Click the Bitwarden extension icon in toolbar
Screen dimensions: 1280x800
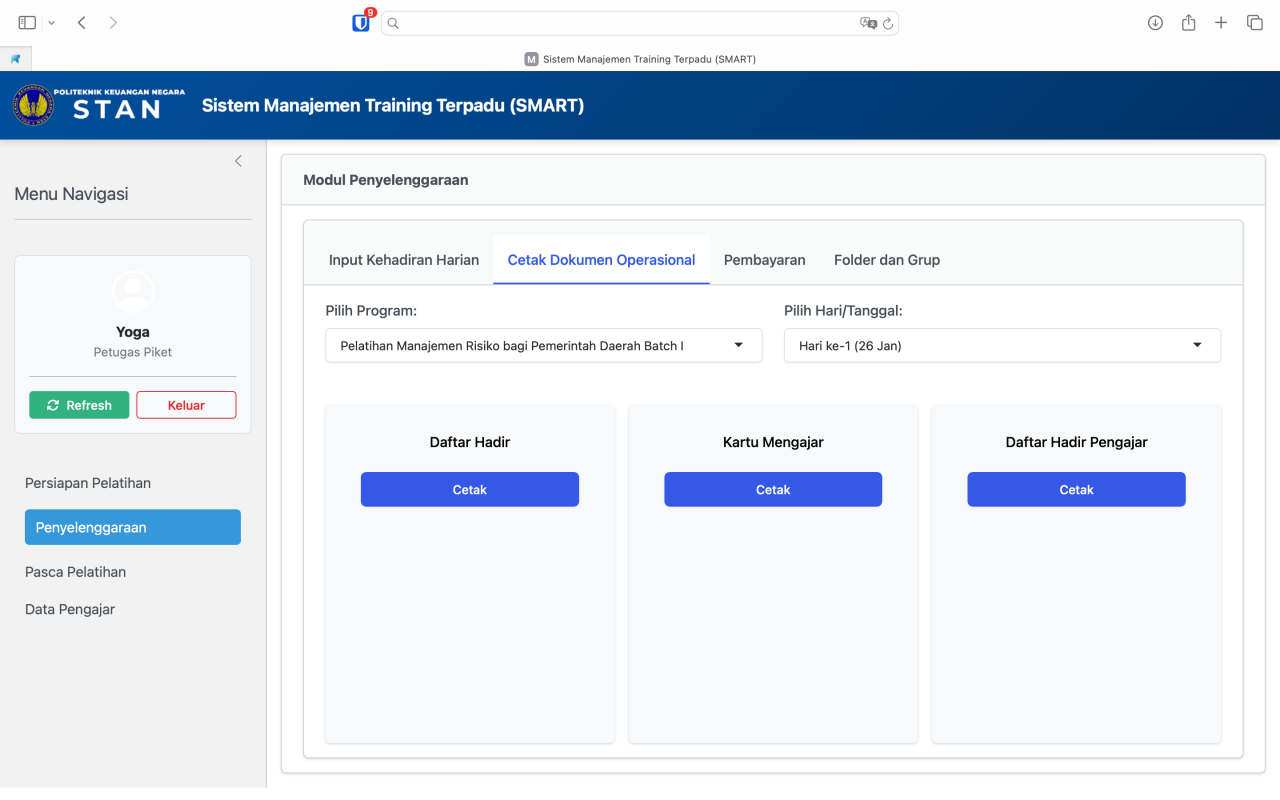pyautogui.click(x=361, y=23)
